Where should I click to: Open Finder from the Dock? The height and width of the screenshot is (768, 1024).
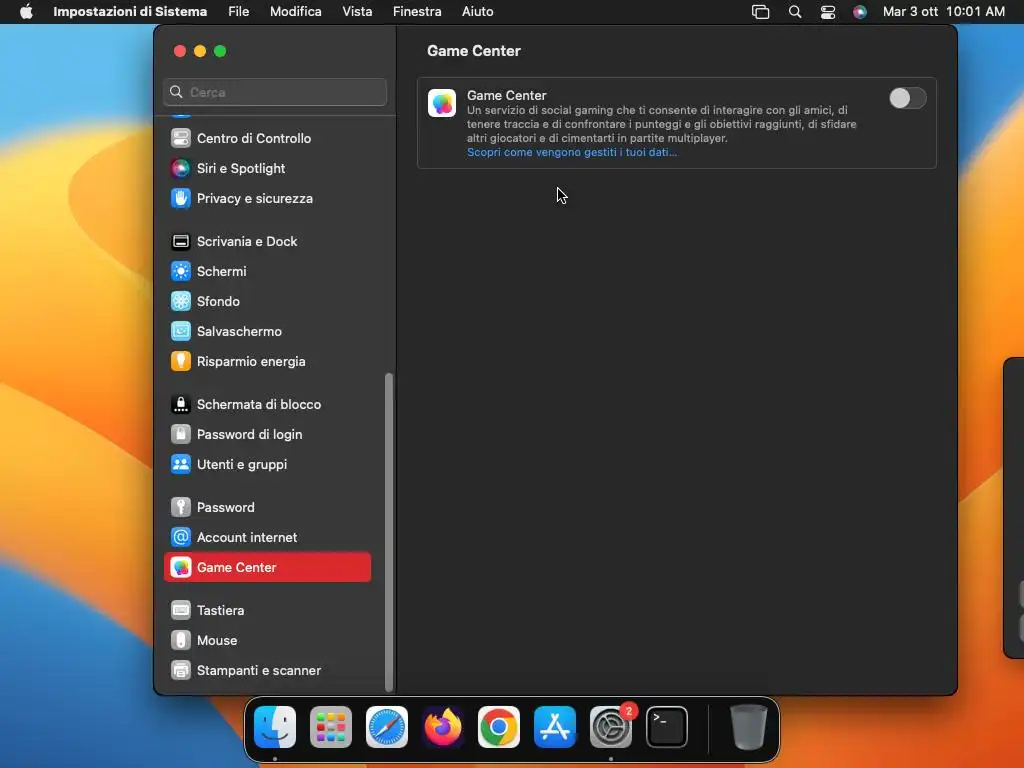tap(275, 727)
